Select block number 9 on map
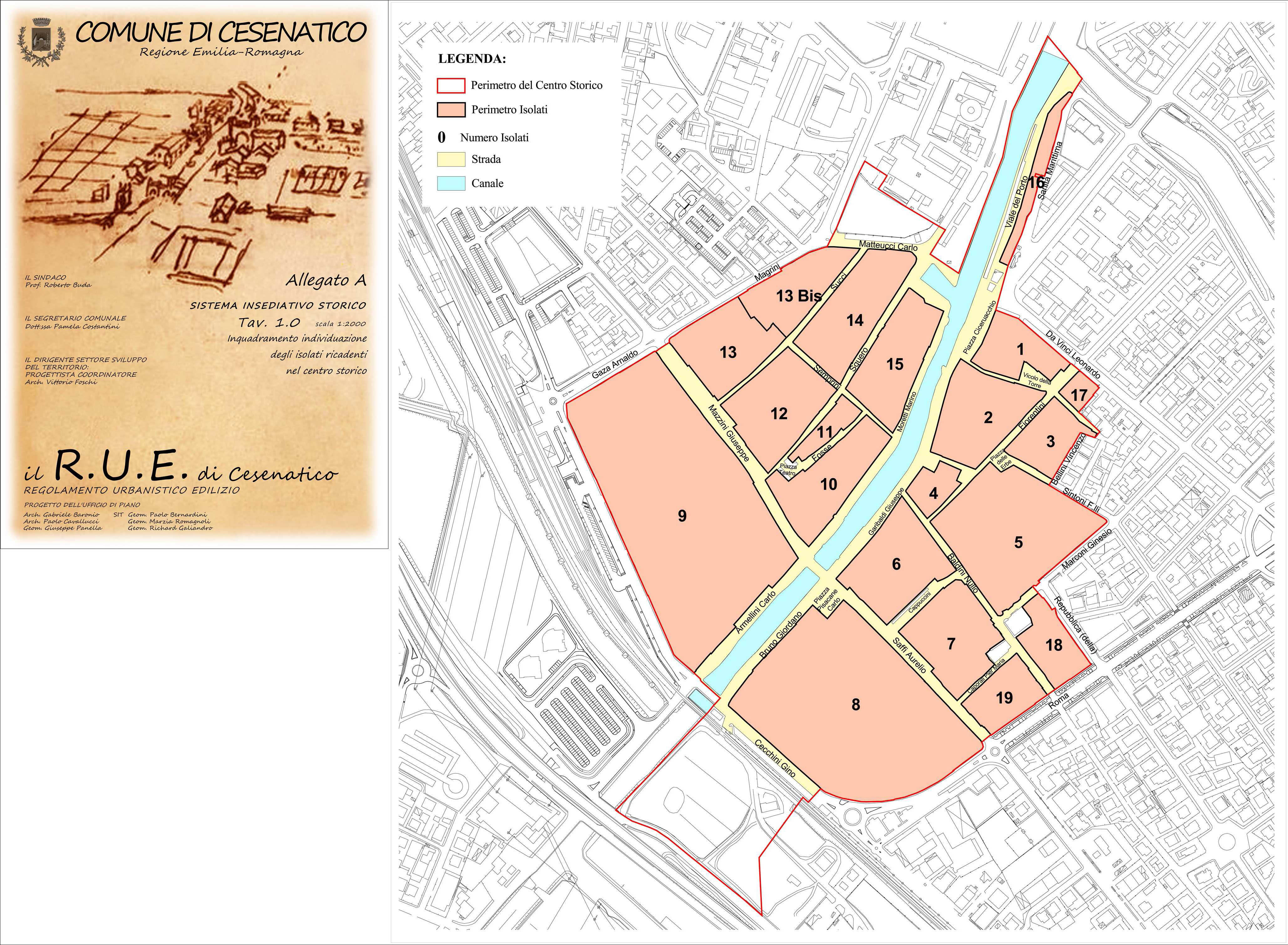 click(x=682, y=516)
